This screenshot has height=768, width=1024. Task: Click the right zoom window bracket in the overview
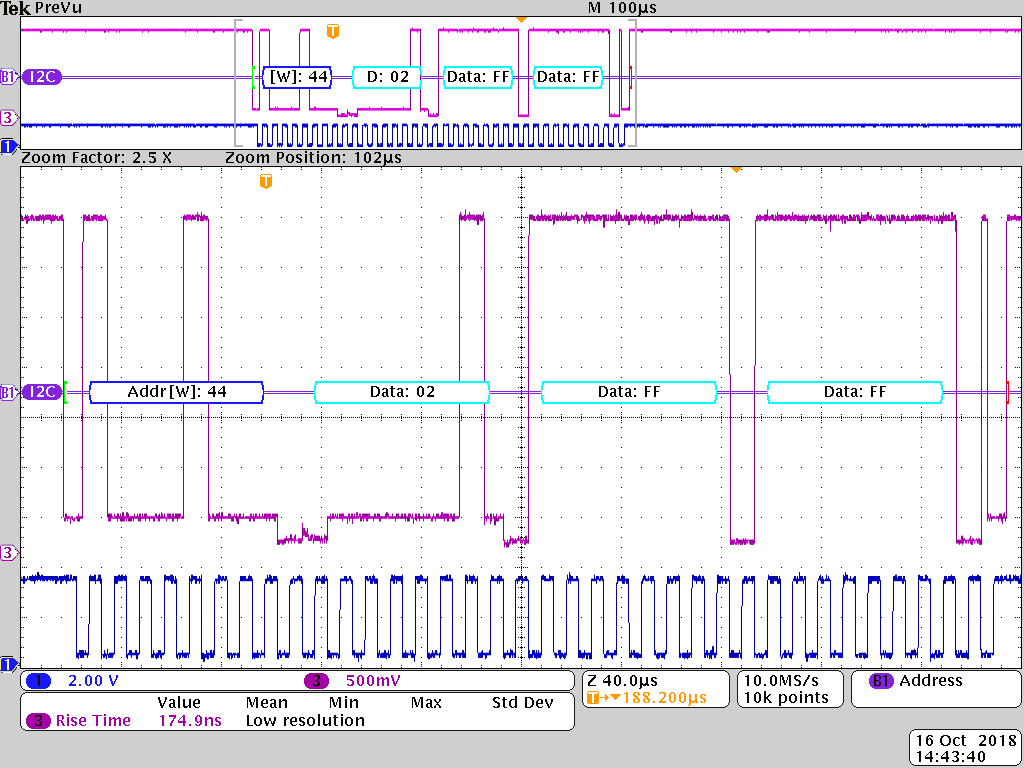632,82
